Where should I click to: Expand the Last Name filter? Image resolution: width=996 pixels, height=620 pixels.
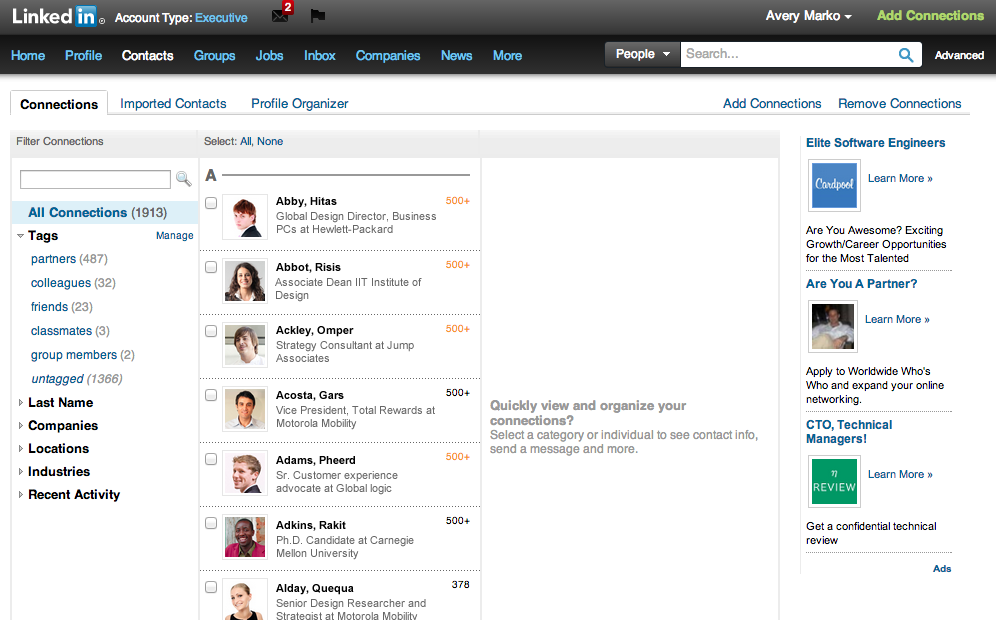20,403
